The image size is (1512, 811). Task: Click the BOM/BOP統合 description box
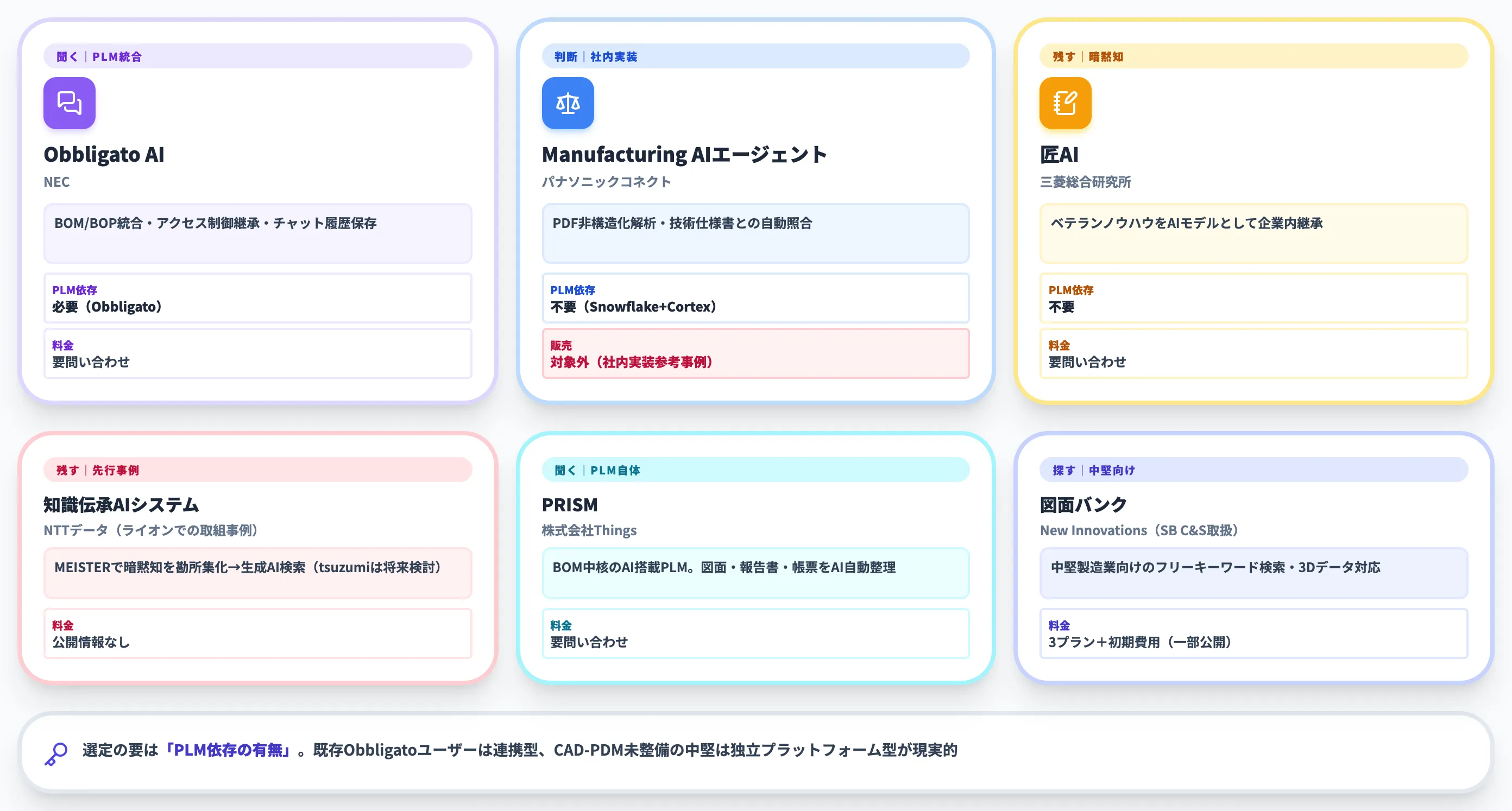[257, 233]
